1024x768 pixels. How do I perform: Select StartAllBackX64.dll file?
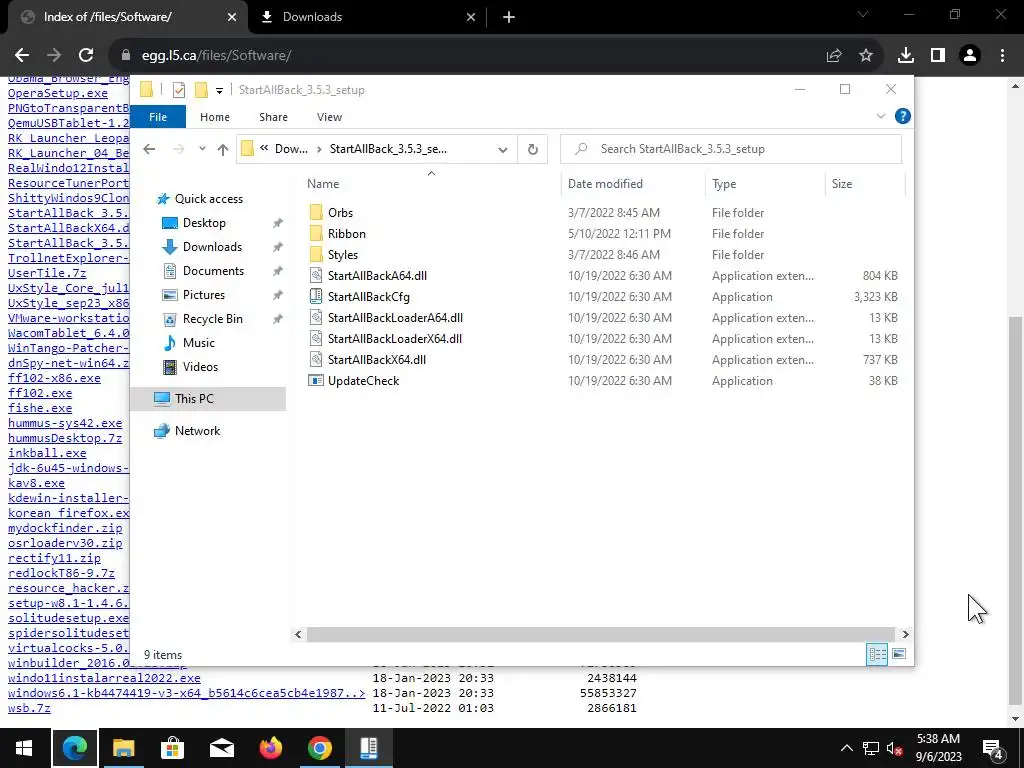(377, 359)
